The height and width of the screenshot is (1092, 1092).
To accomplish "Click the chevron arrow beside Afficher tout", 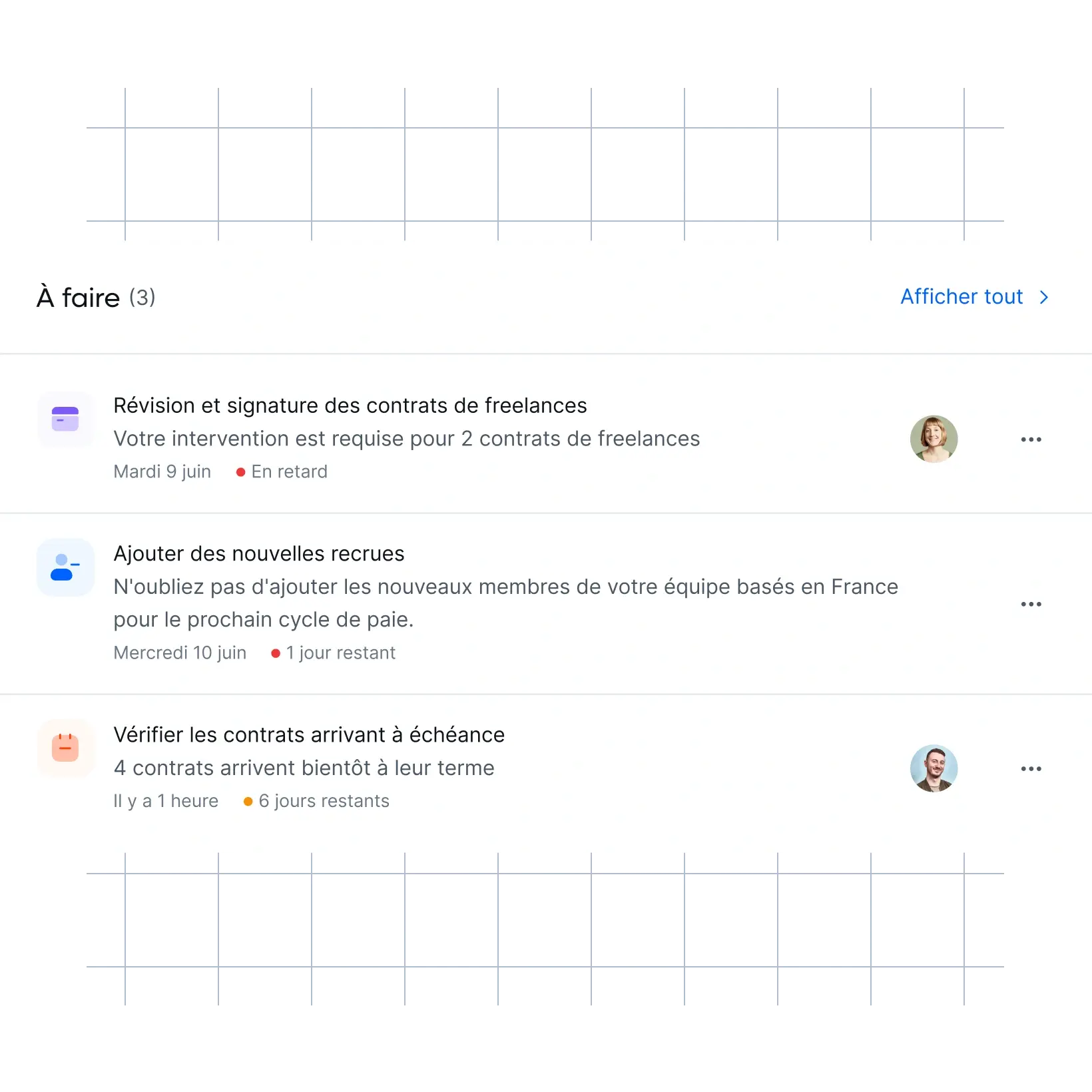I will tap(1044, 298).
